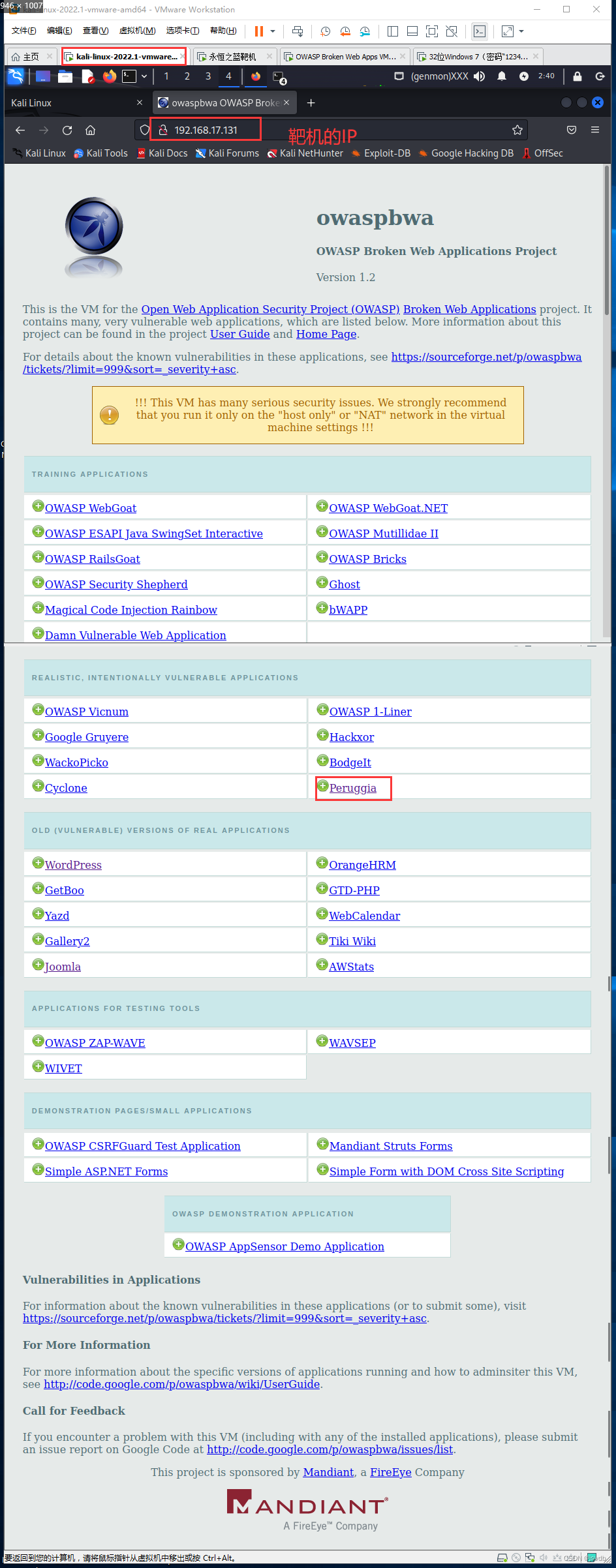Click the Kali notifications bell icon
The height and width of the screenshot is (1568, 616).
tap(502, 76)
